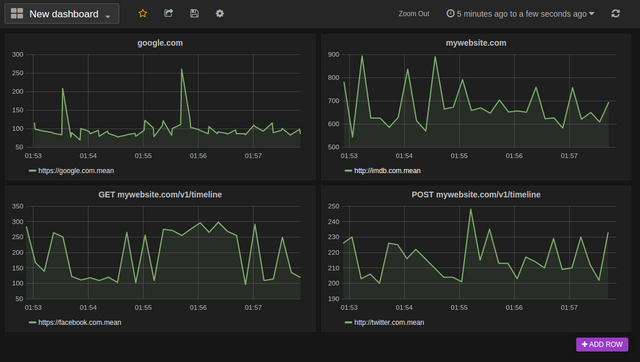Refresh dashboard using the refresh icon
This screenshot has height=362, width=640.
point(616,13)
